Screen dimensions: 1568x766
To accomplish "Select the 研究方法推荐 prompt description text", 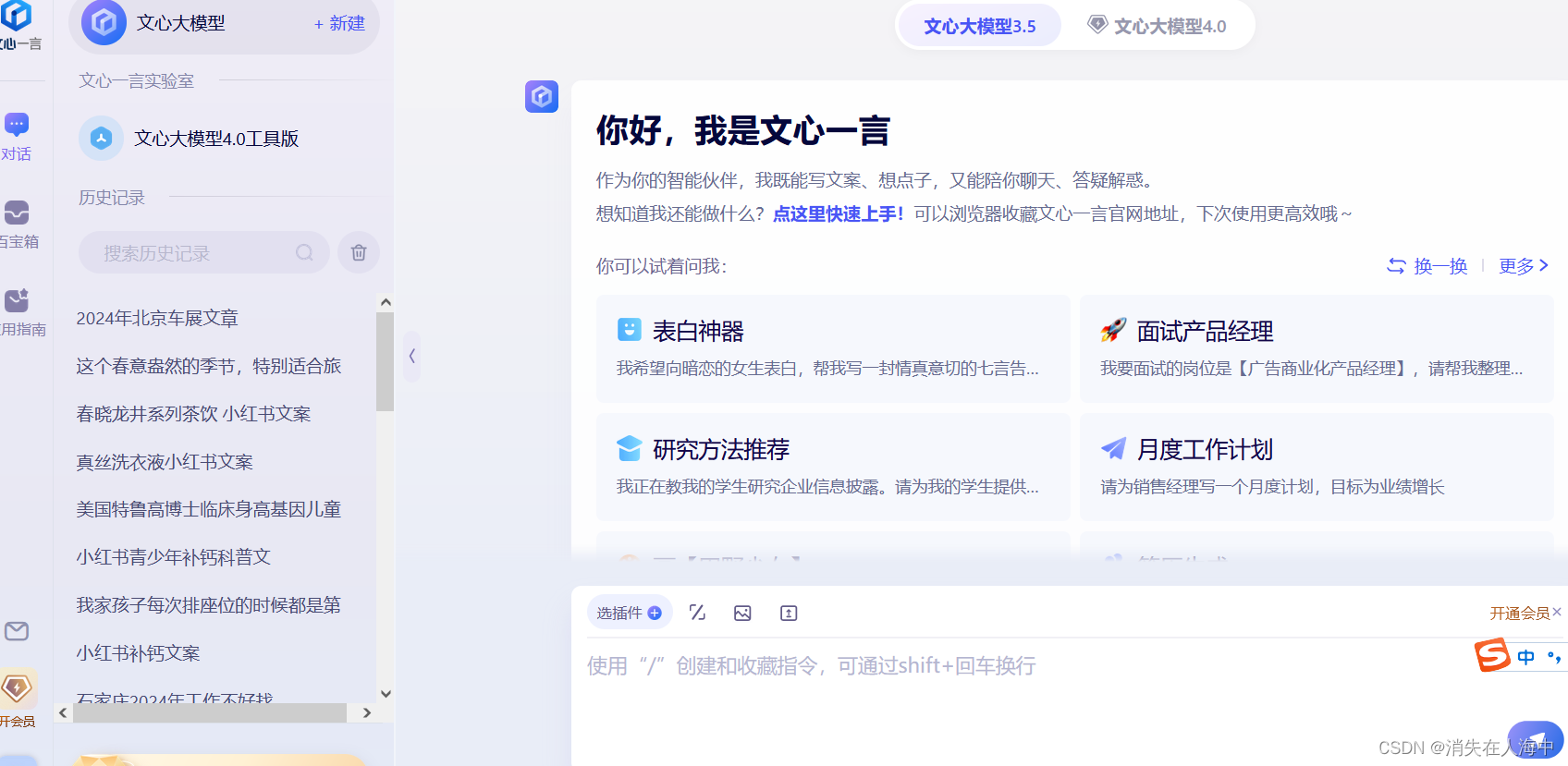I will (827, 486).
